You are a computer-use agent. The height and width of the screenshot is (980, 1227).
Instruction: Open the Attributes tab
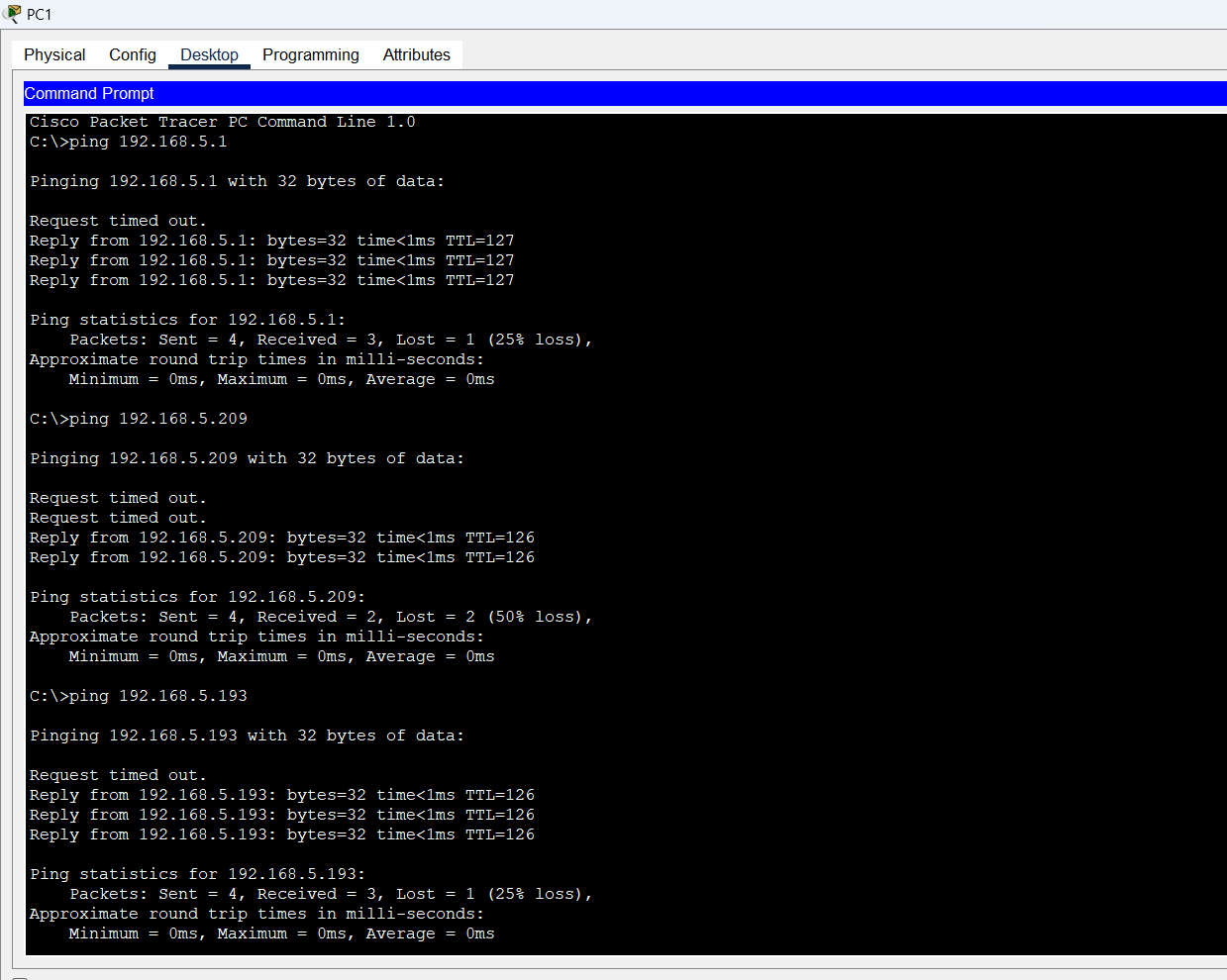click(416, 55)
